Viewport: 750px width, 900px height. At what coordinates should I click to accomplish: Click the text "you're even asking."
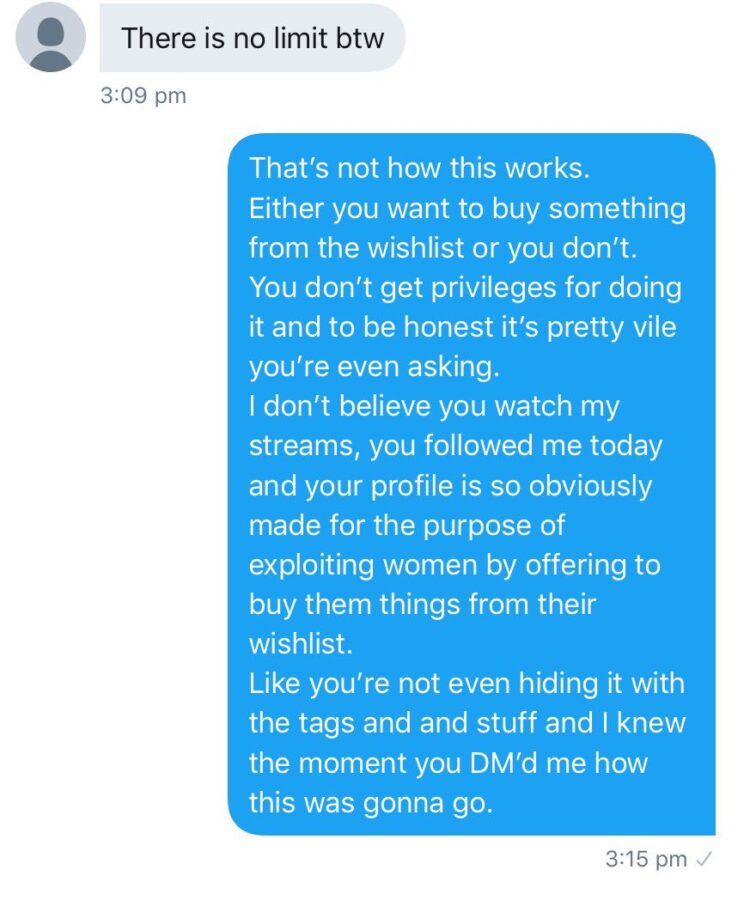[373, 367]
